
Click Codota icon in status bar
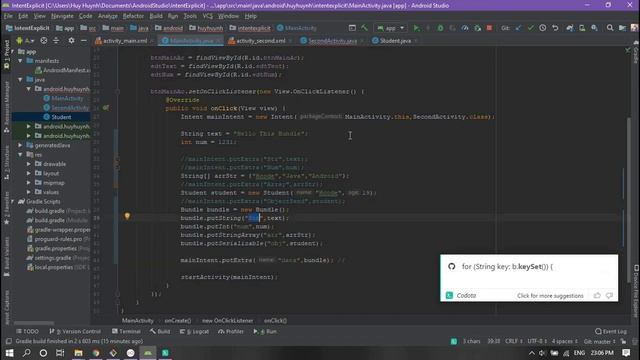point(454,341)
